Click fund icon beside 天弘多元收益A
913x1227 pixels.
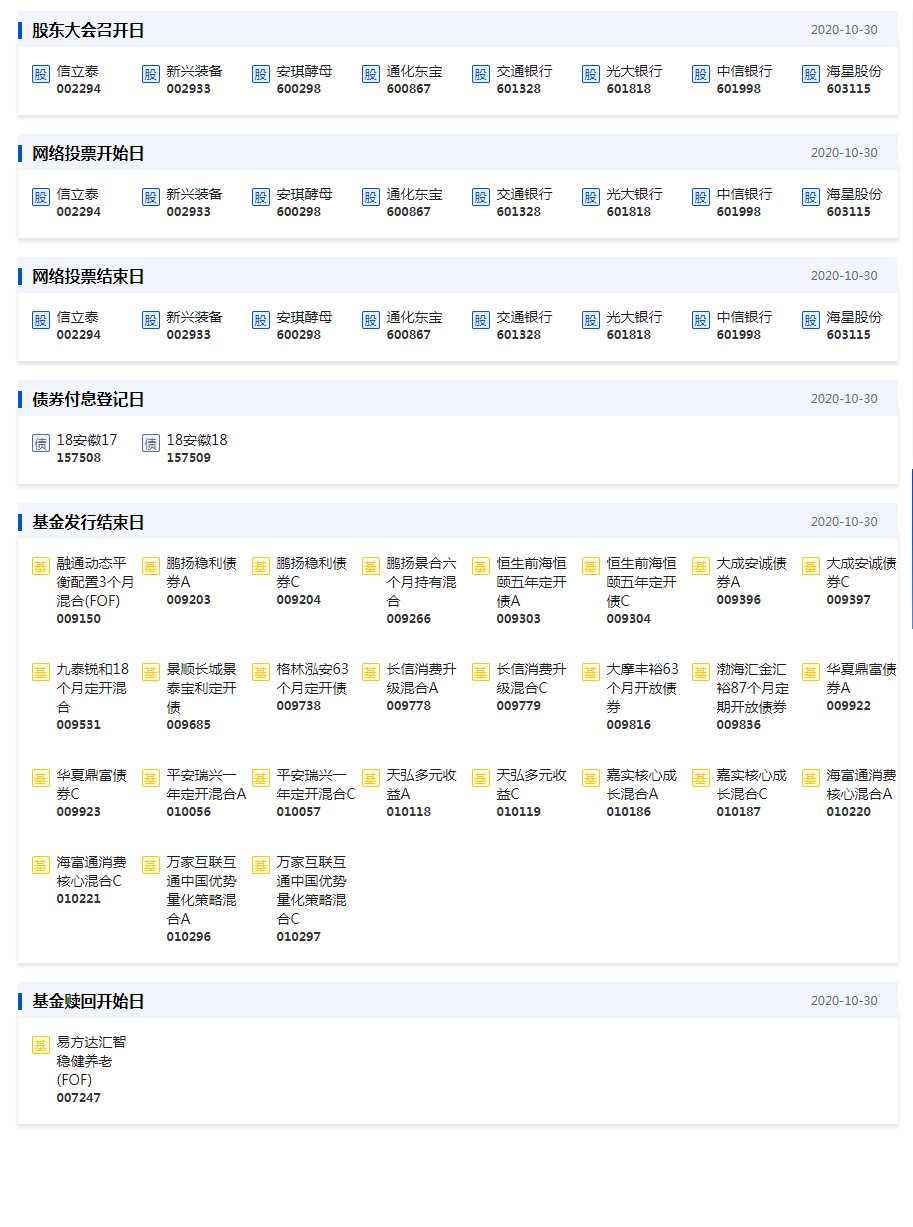tap(371, 778)
